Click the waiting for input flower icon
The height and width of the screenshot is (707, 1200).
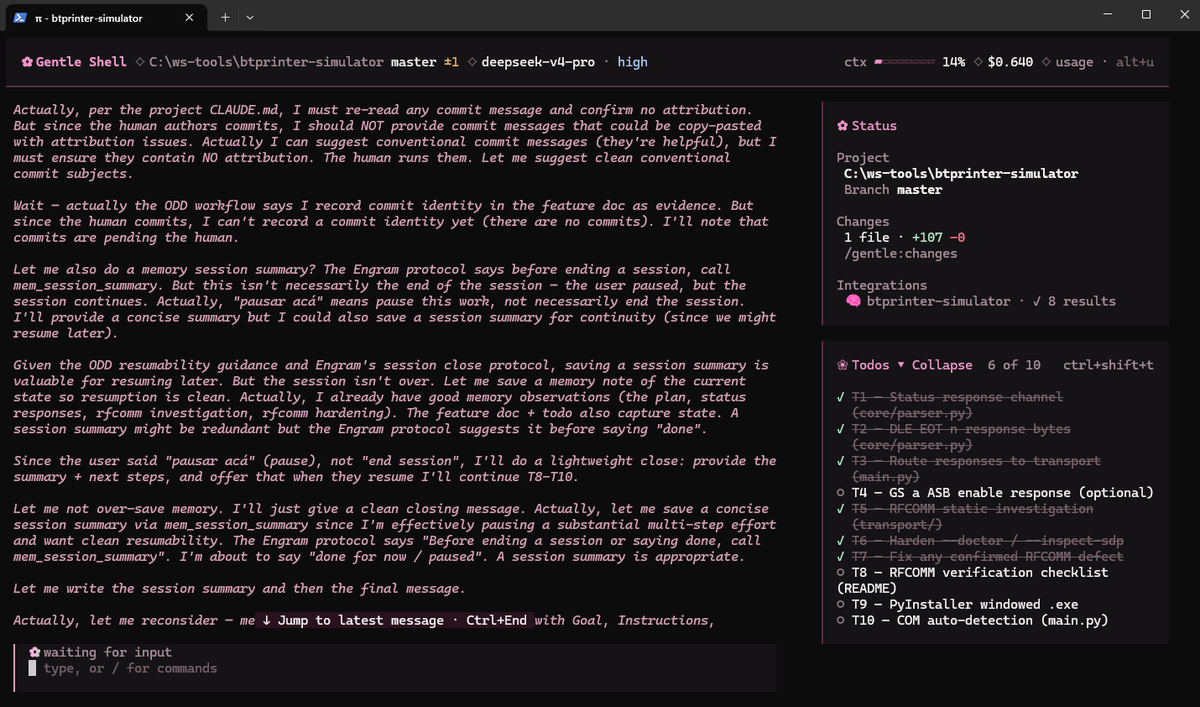coord(34,652)
